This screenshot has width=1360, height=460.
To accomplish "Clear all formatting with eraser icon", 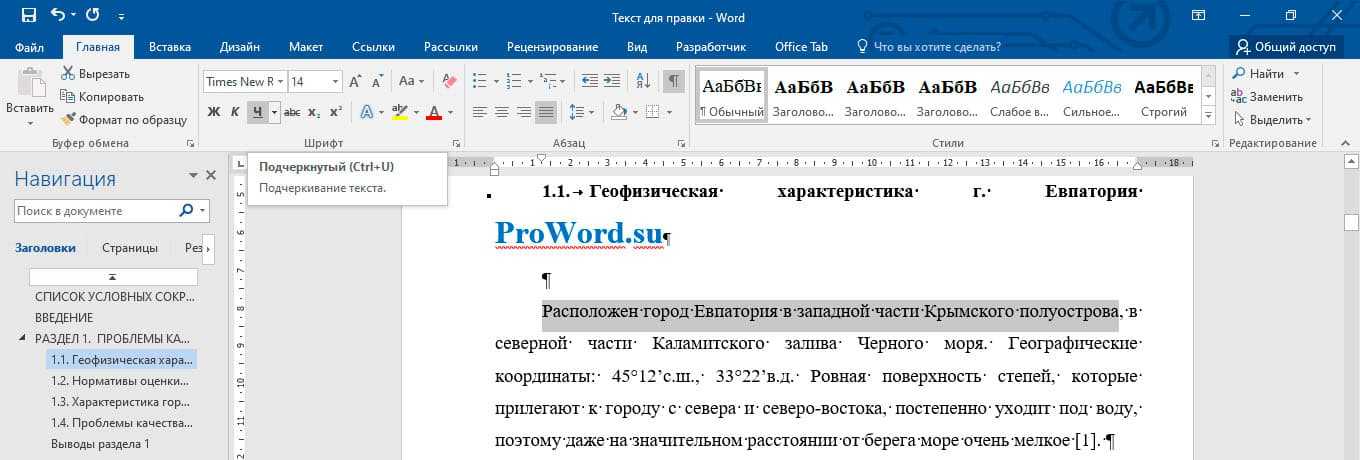I will [x=449, y=81].
